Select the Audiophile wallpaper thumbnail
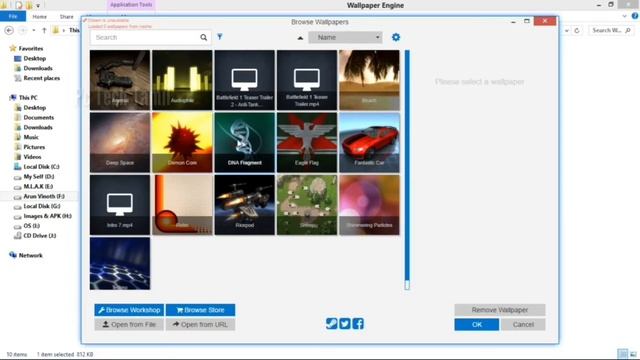Image resolution: width=640 pixels, height=360 pixels. [x=182, y=80]
